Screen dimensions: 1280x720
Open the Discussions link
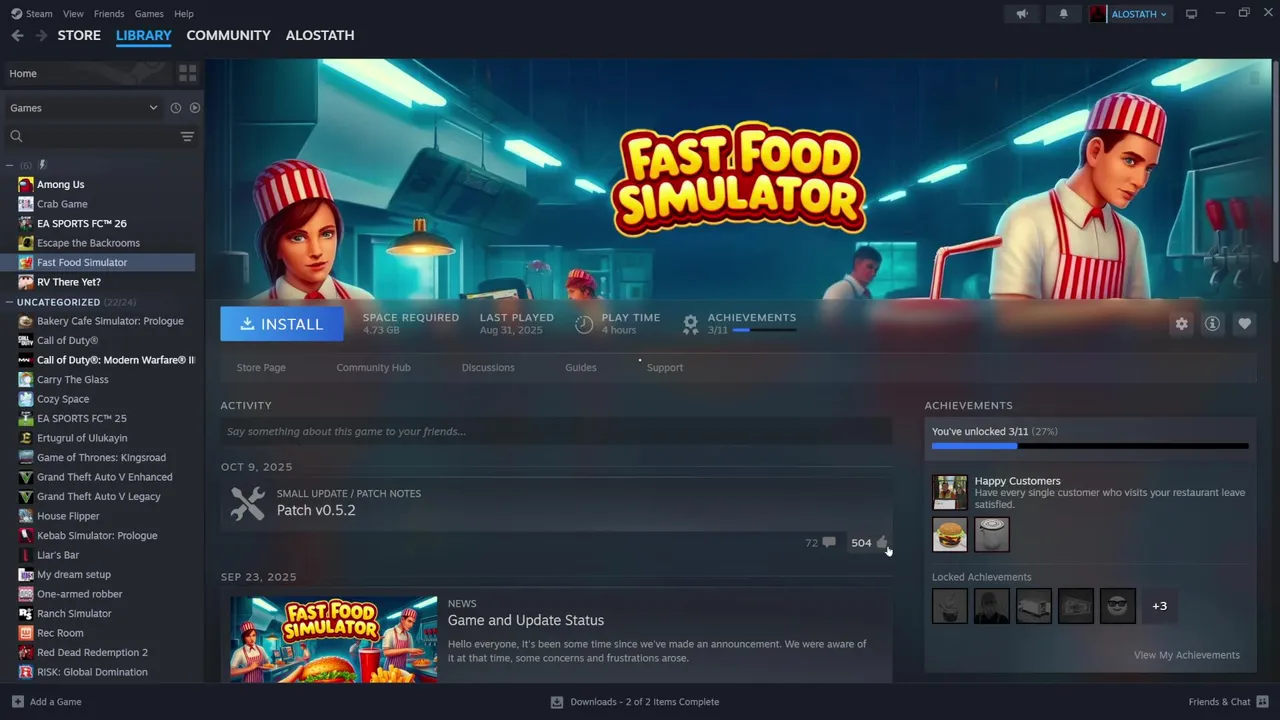tap(488, 368)
